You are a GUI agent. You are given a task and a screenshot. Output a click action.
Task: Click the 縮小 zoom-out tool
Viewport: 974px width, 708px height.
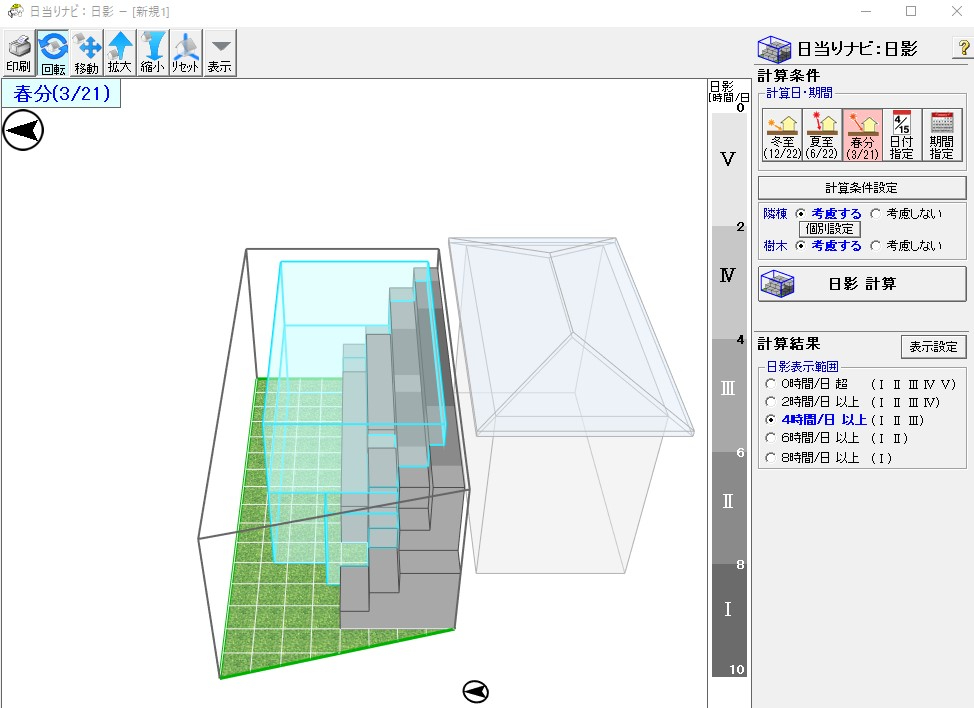(x=153, y=53)
